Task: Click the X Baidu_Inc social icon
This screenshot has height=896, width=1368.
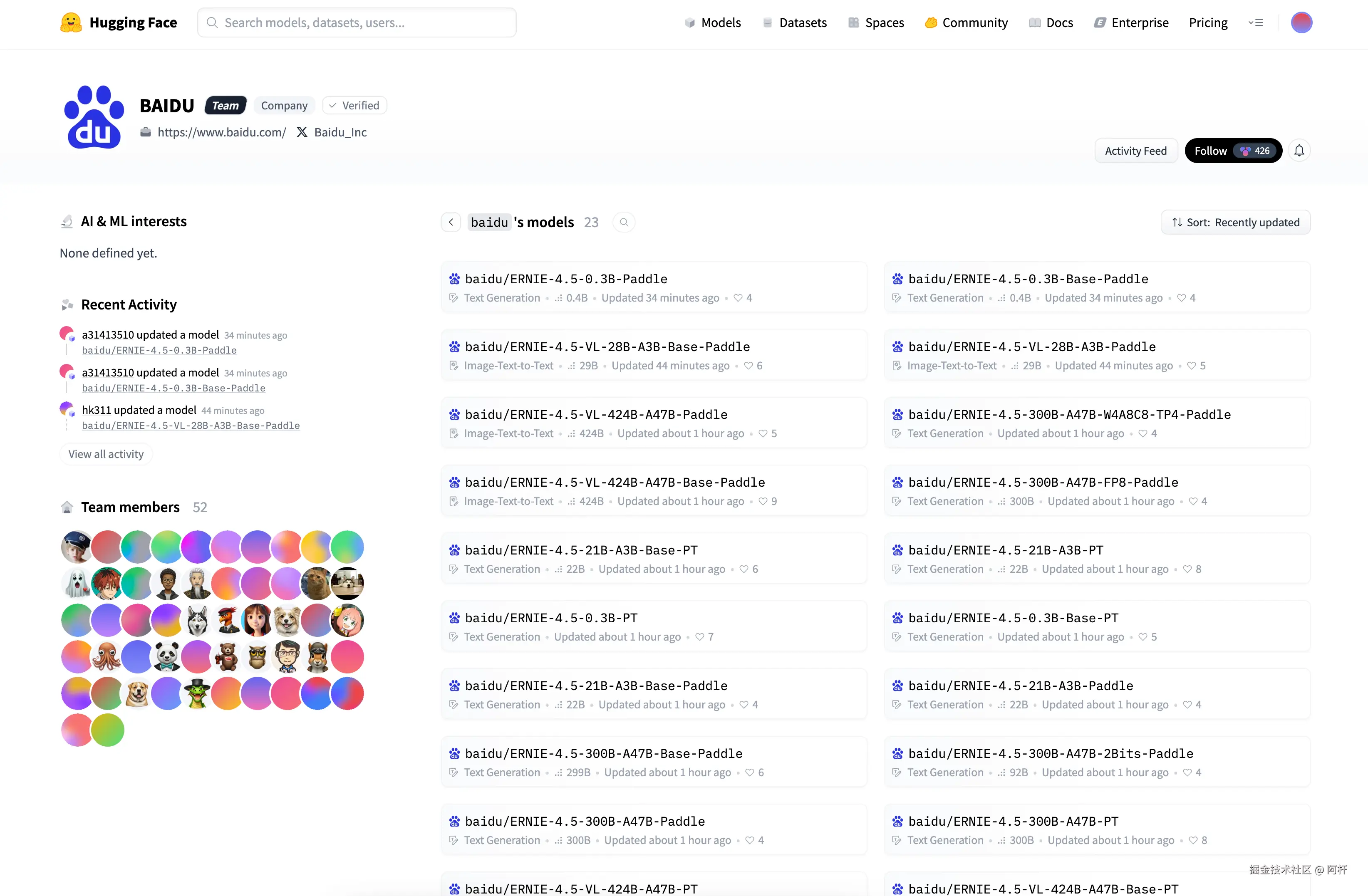Action: (302, 132)
